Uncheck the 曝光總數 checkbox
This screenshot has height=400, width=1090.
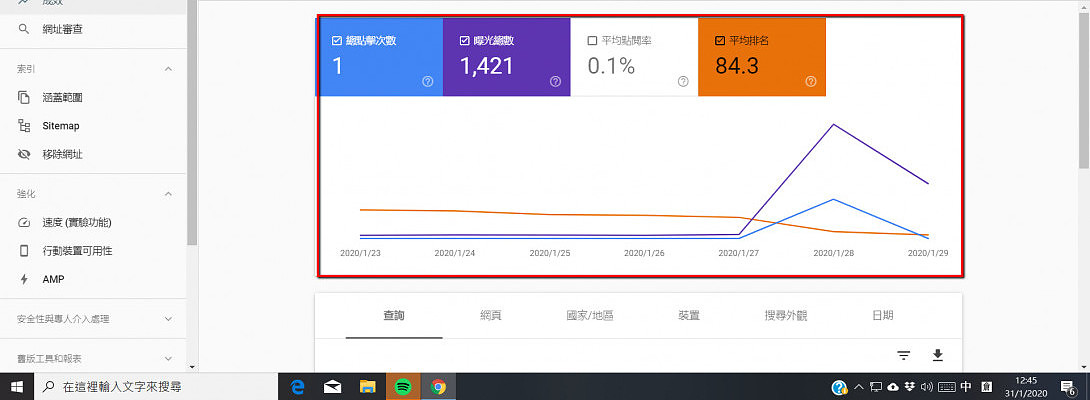coord(465,41)
